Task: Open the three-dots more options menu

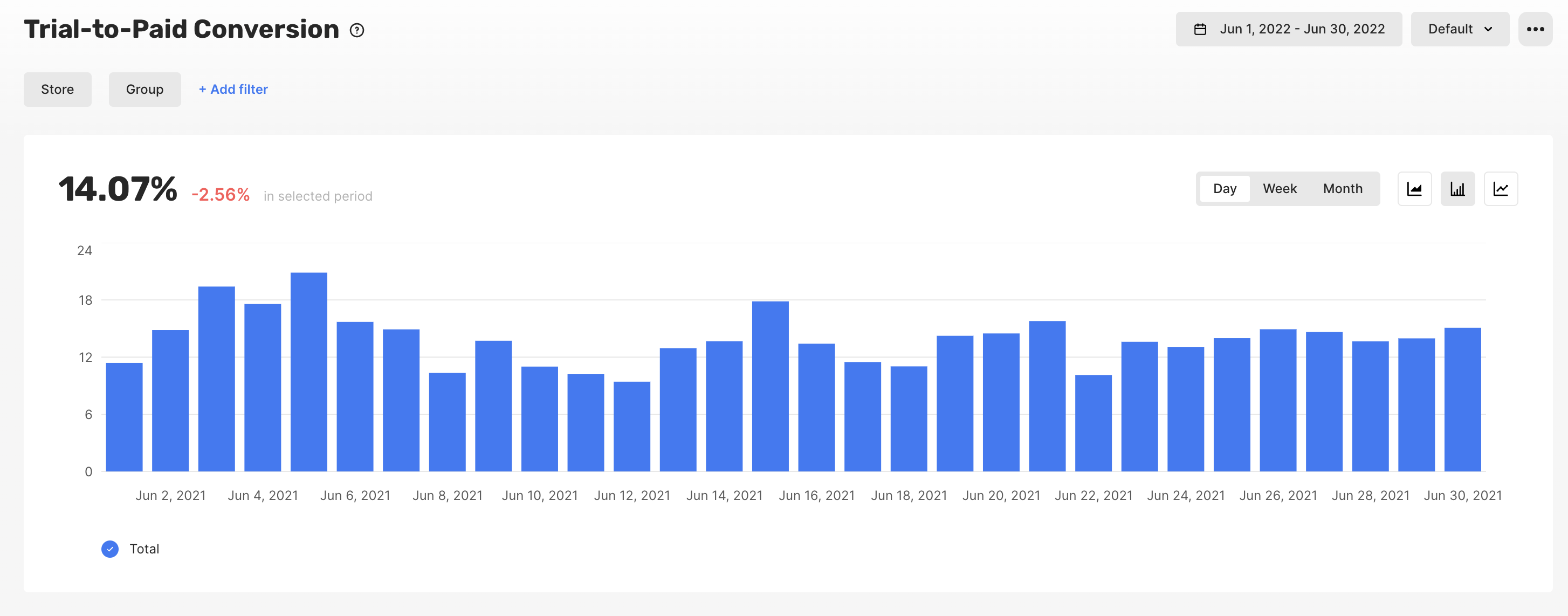Action: [x=1535, y=29]
